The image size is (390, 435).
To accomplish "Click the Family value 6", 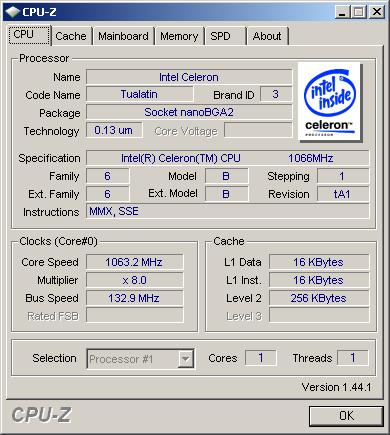I will tap(107, 176).
